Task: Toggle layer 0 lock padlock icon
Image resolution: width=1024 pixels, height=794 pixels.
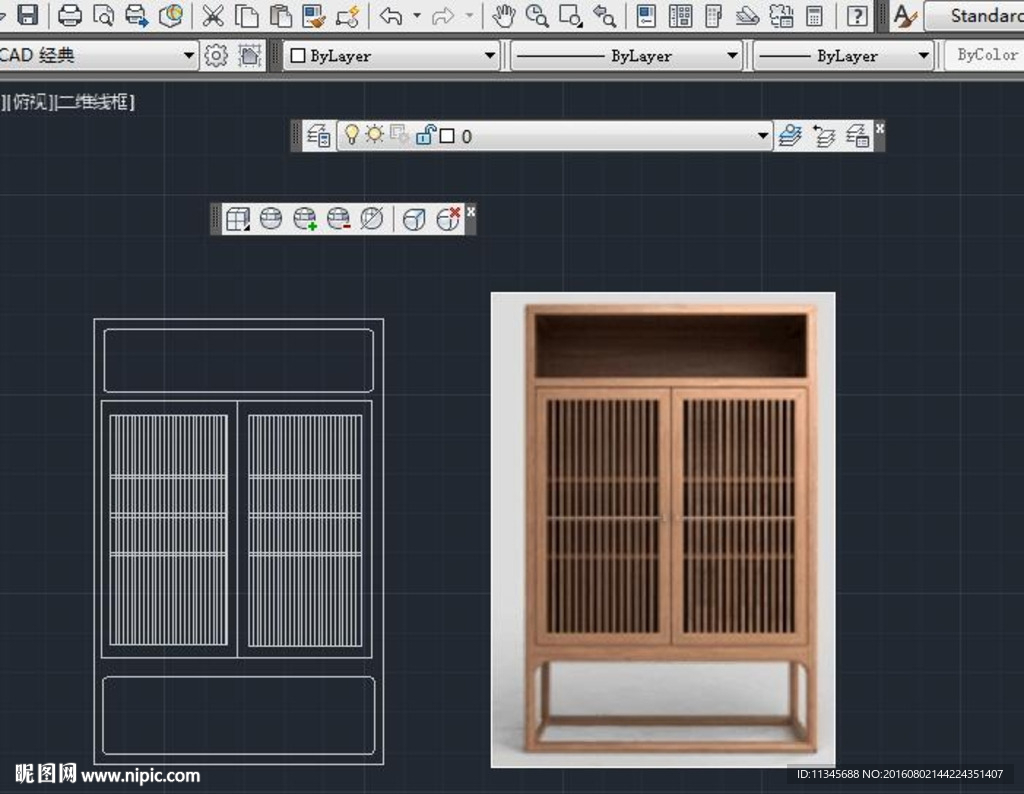Action: point(425,135)
